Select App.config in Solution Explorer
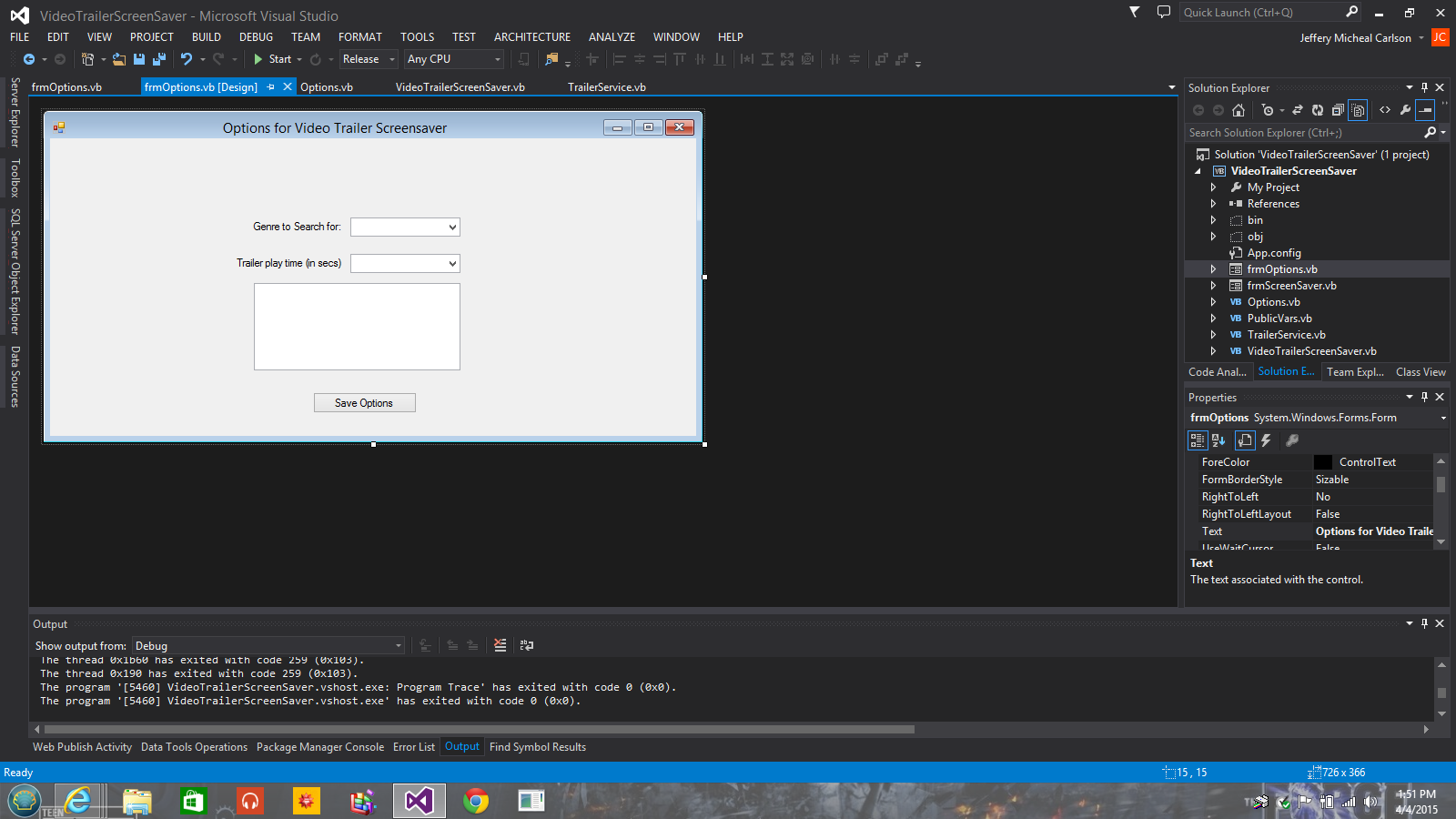 [1274, 253]
